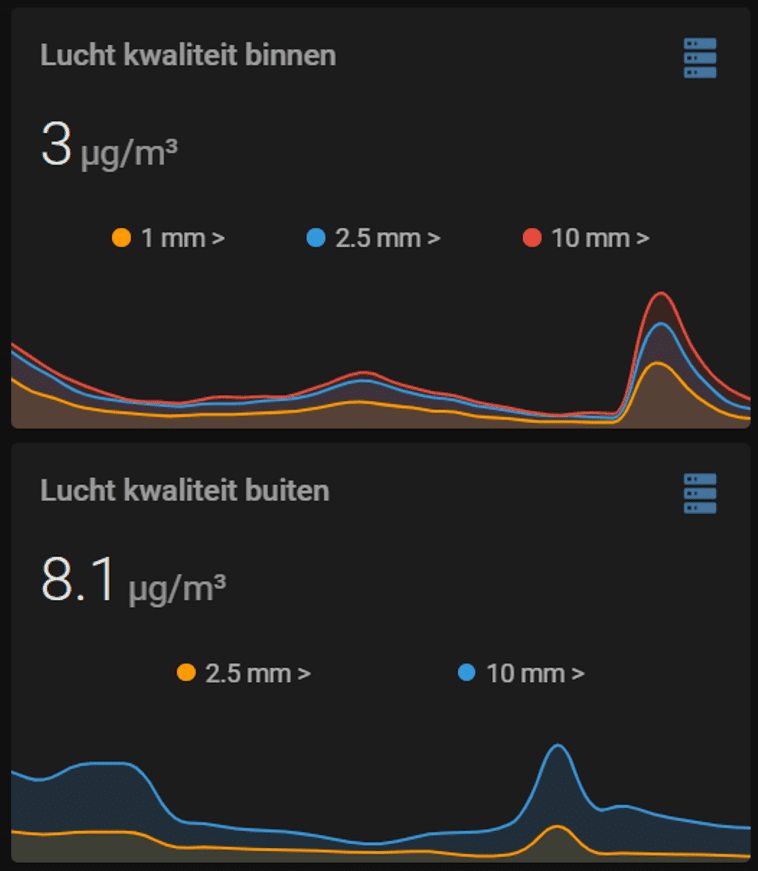Image resolution: width=758 pixels, height=871 pixels.
Task: Click the red dot beside indoor 10 mm
Action: (532, 238)
